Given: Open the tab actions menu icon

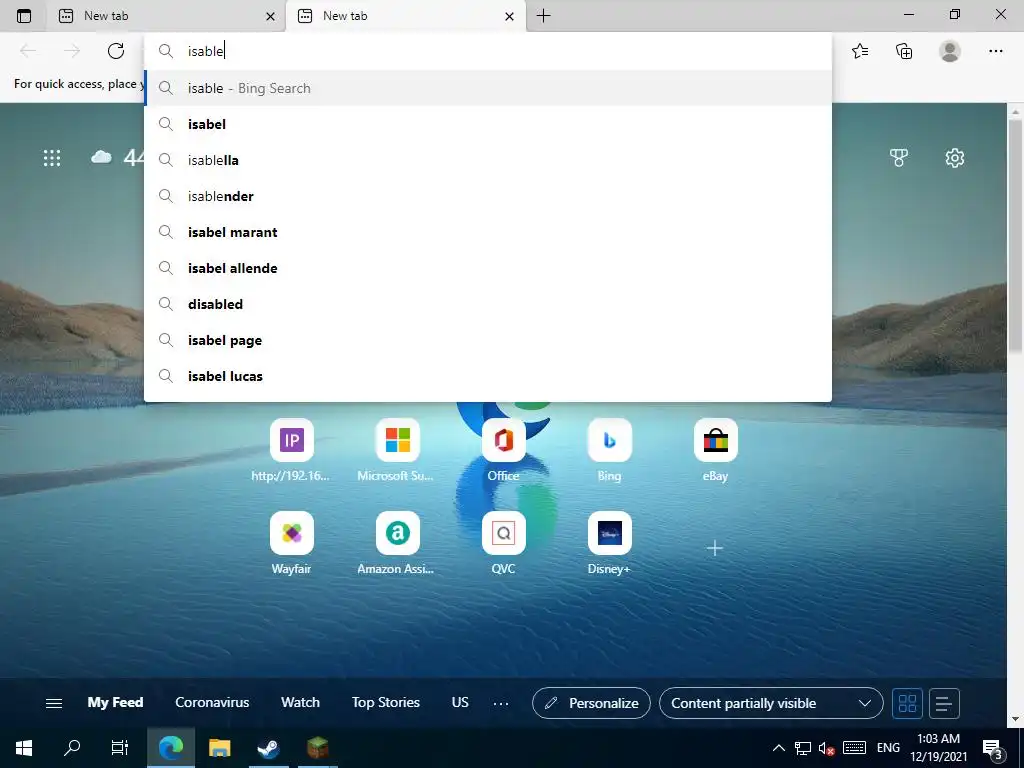Looking at the screenshot, I should tap(24, 16).
